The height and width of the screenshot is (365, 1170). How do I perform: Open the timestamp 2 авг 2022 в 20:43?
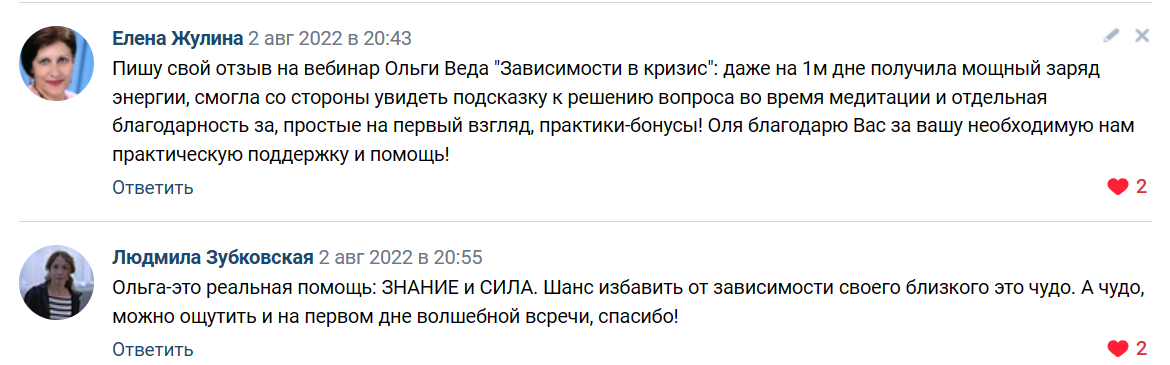[x=330, y=38]
